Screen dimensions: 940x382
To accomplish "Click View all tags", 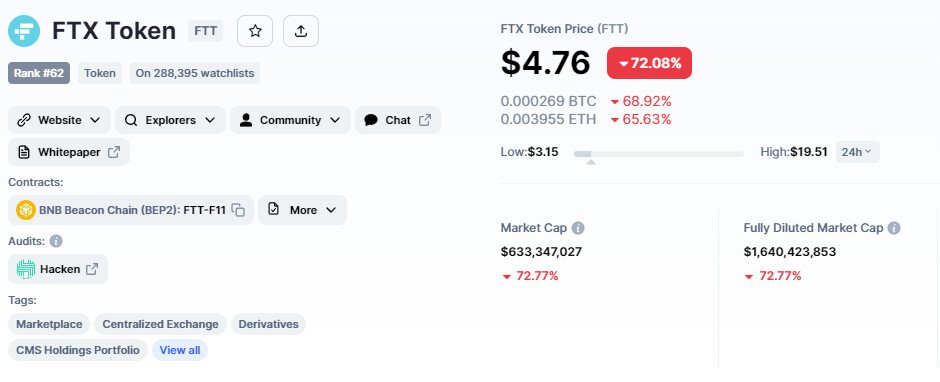I will (x=180, y=350).
